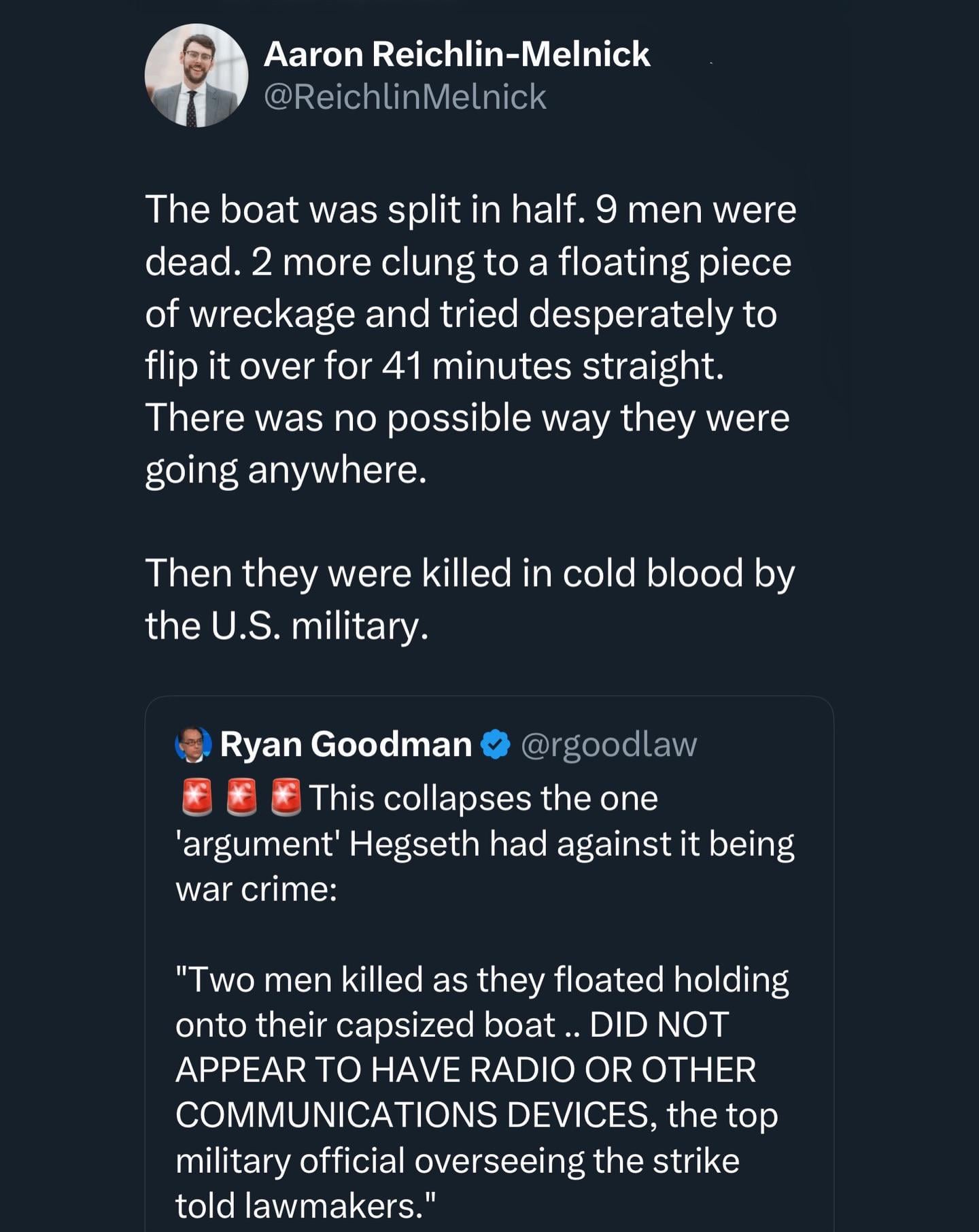Open Aaron Reichlin-Melnick's profile photo
The height and width of the screenshot is (1232, 979).
click(x=196, y=75)
